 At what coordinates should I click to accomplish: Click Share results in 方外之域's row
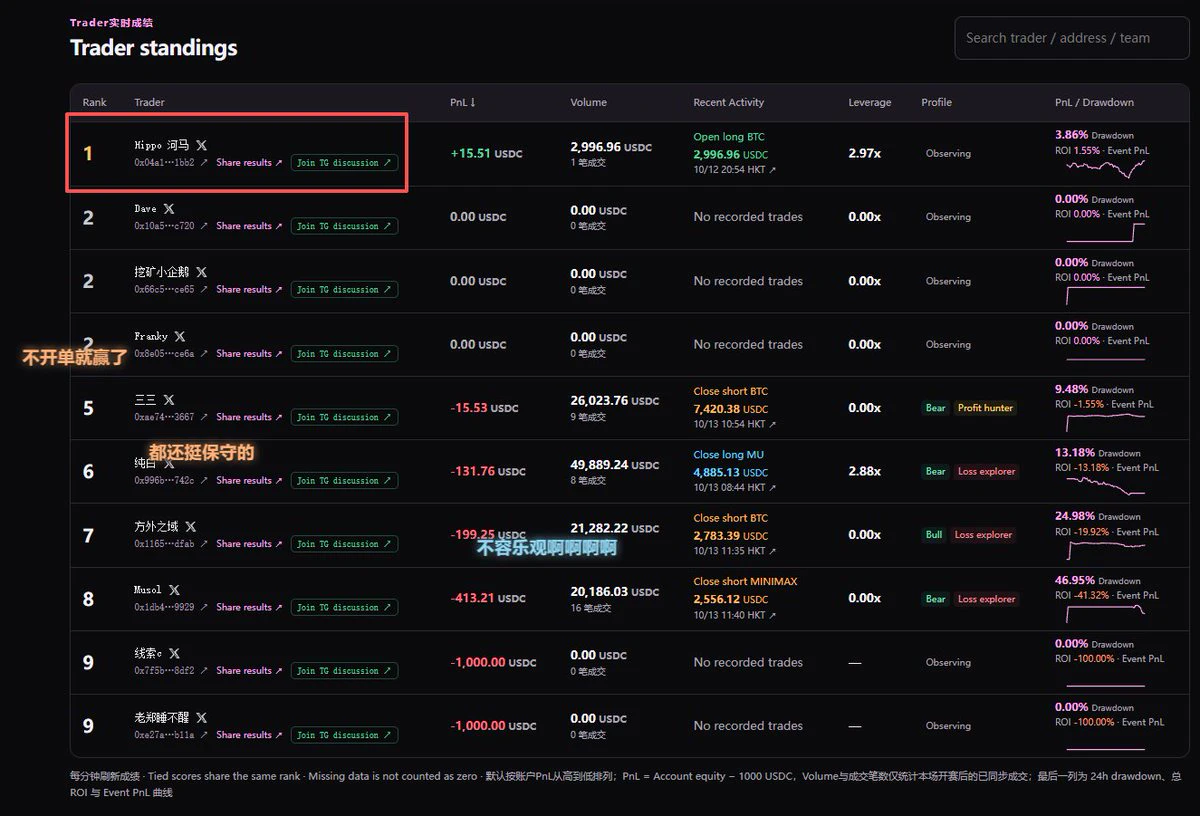coord(249,544)
